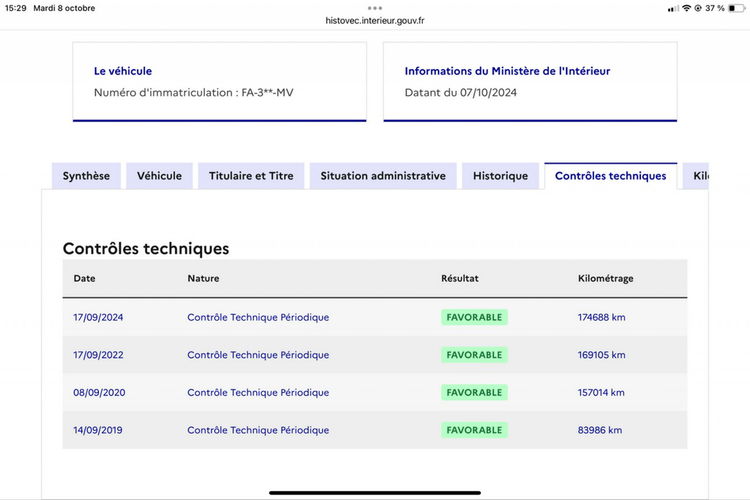Select the Contrôles techniques tab
Viewport: 750px width, 500px height.
pyautogui.click(x=610, y=176)
